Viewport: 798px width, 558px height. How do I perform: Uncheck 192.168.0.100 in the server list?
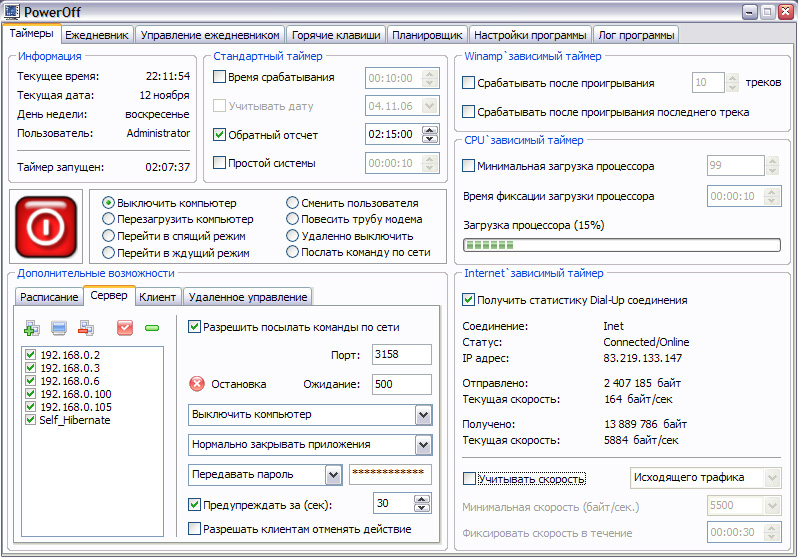point(29,394)
